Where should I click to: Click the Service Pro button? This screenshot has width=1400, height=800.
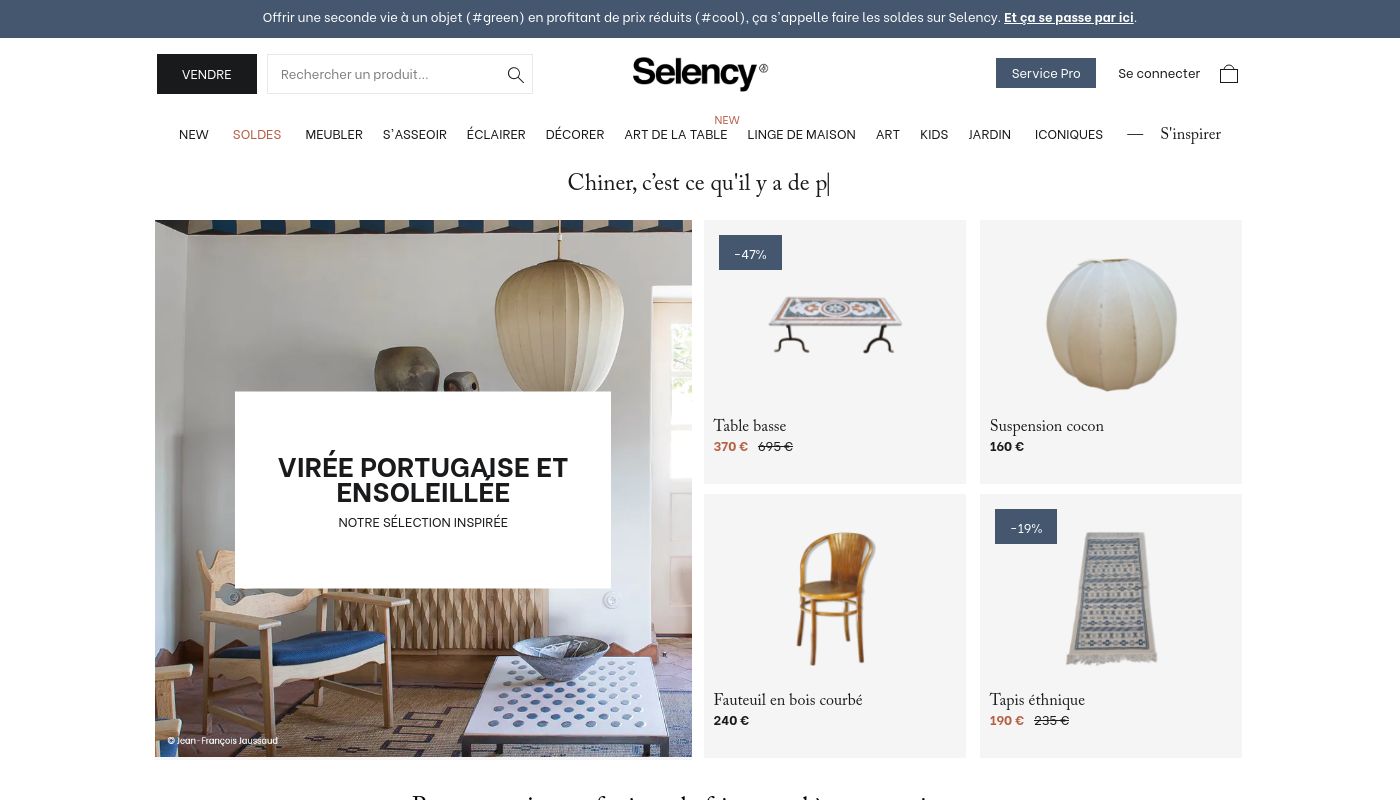[1046, 73]
